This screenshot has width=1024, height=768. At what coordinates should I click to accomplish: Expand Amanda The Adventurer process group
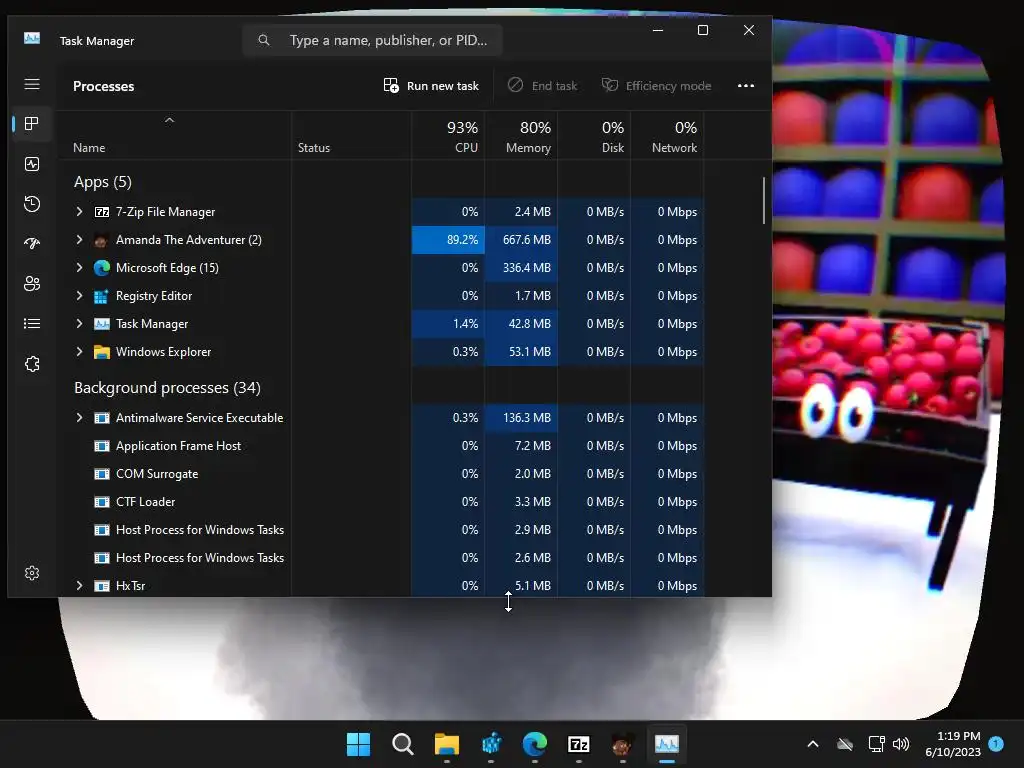coord(79,240)
